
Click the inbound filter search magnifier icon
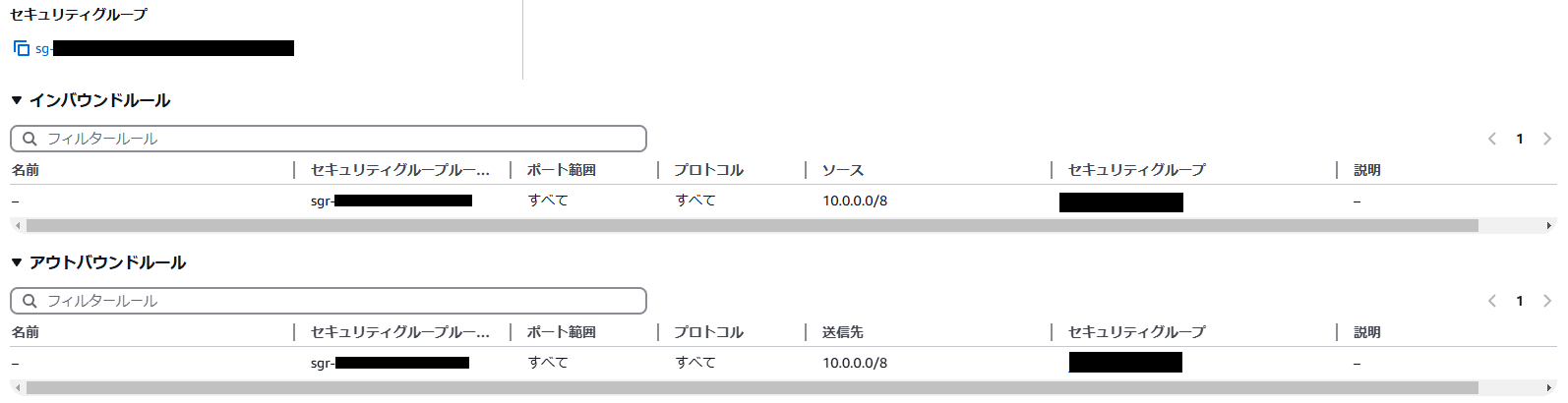pos(30,139)
